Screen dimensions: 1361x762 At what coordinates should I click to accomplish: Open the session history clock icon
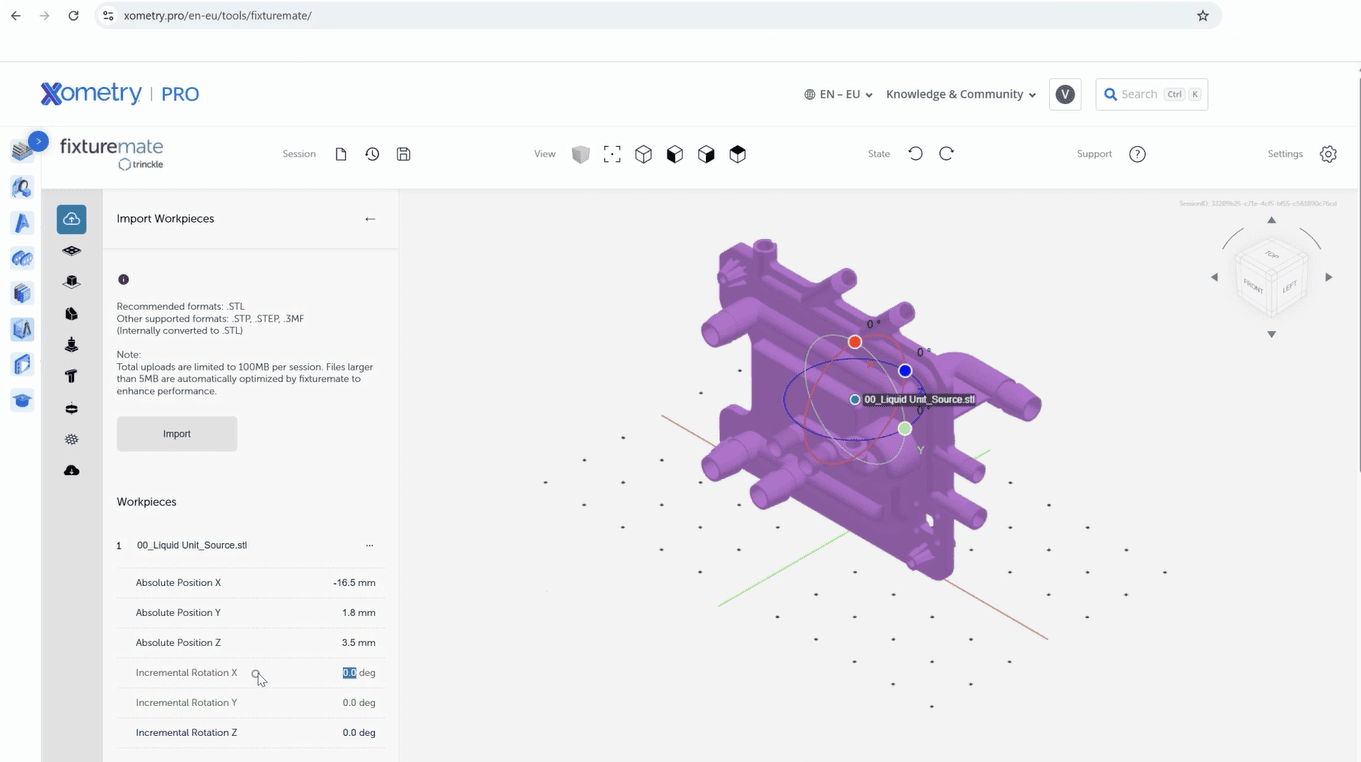click(x=372, y=154)
